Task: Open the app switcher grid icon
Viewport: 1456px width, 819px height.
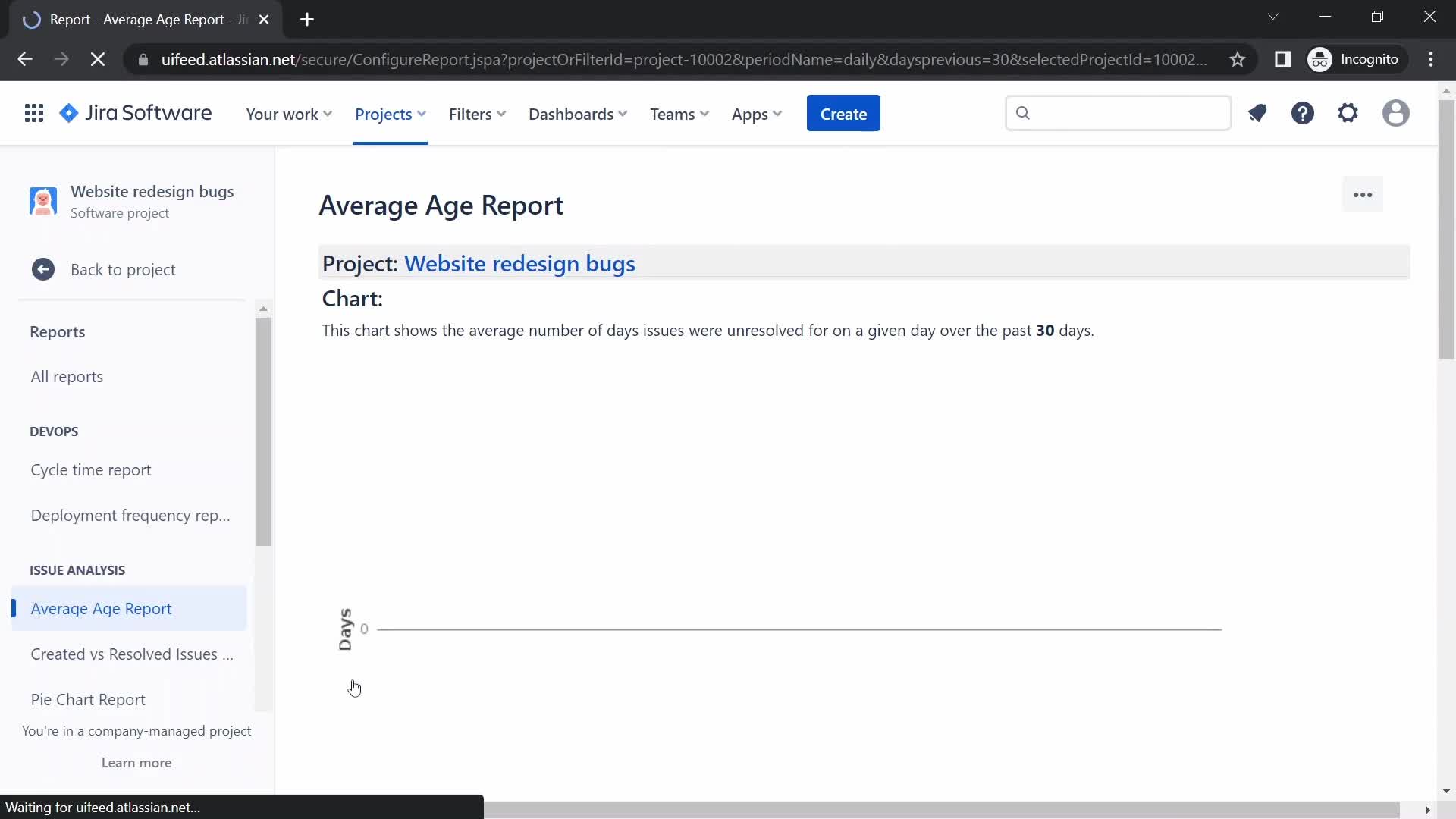Action: pyautogui.click(x=33, y=114)
